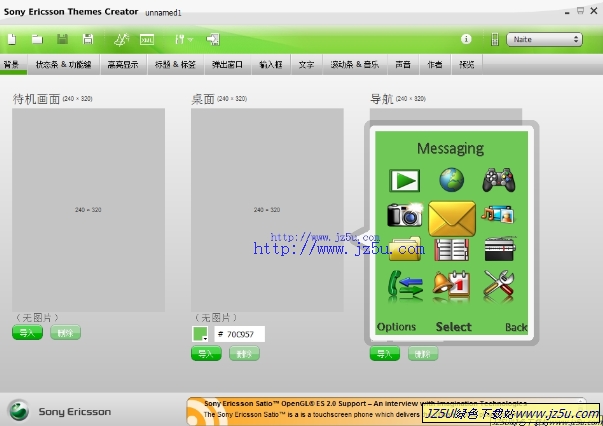The height and width of the screenshot is (426, 603).
Task: Go to the 文字 tab
Action: [306, 65]
